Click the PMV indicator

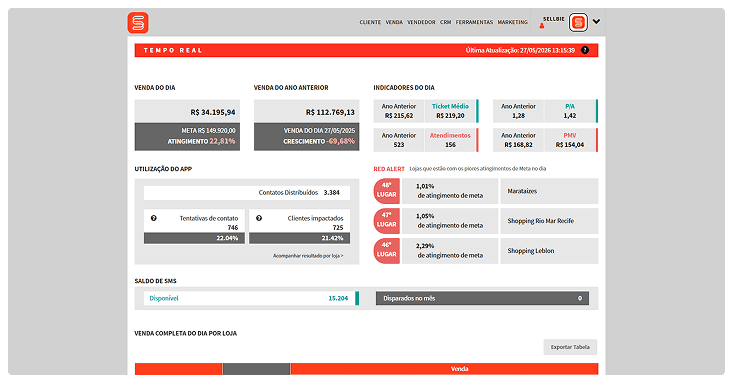tap(570, 140)
